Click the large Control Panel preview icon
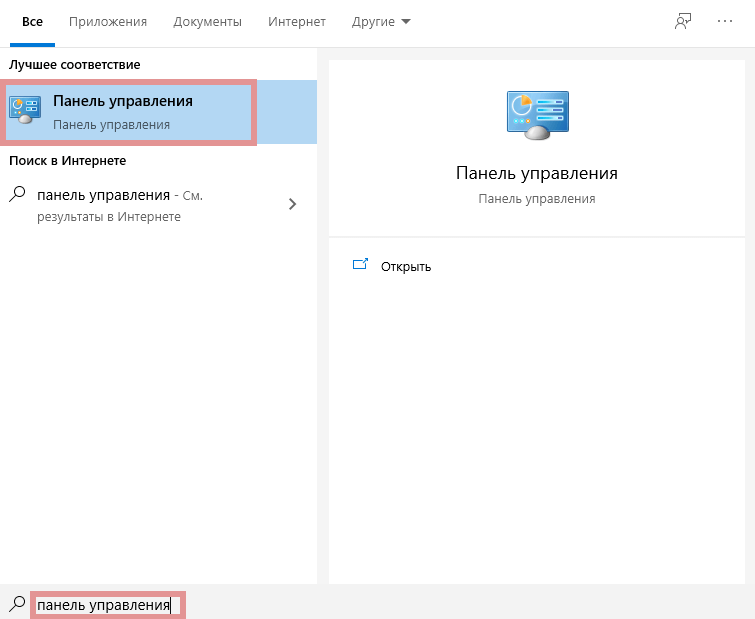 click(537, 115)
